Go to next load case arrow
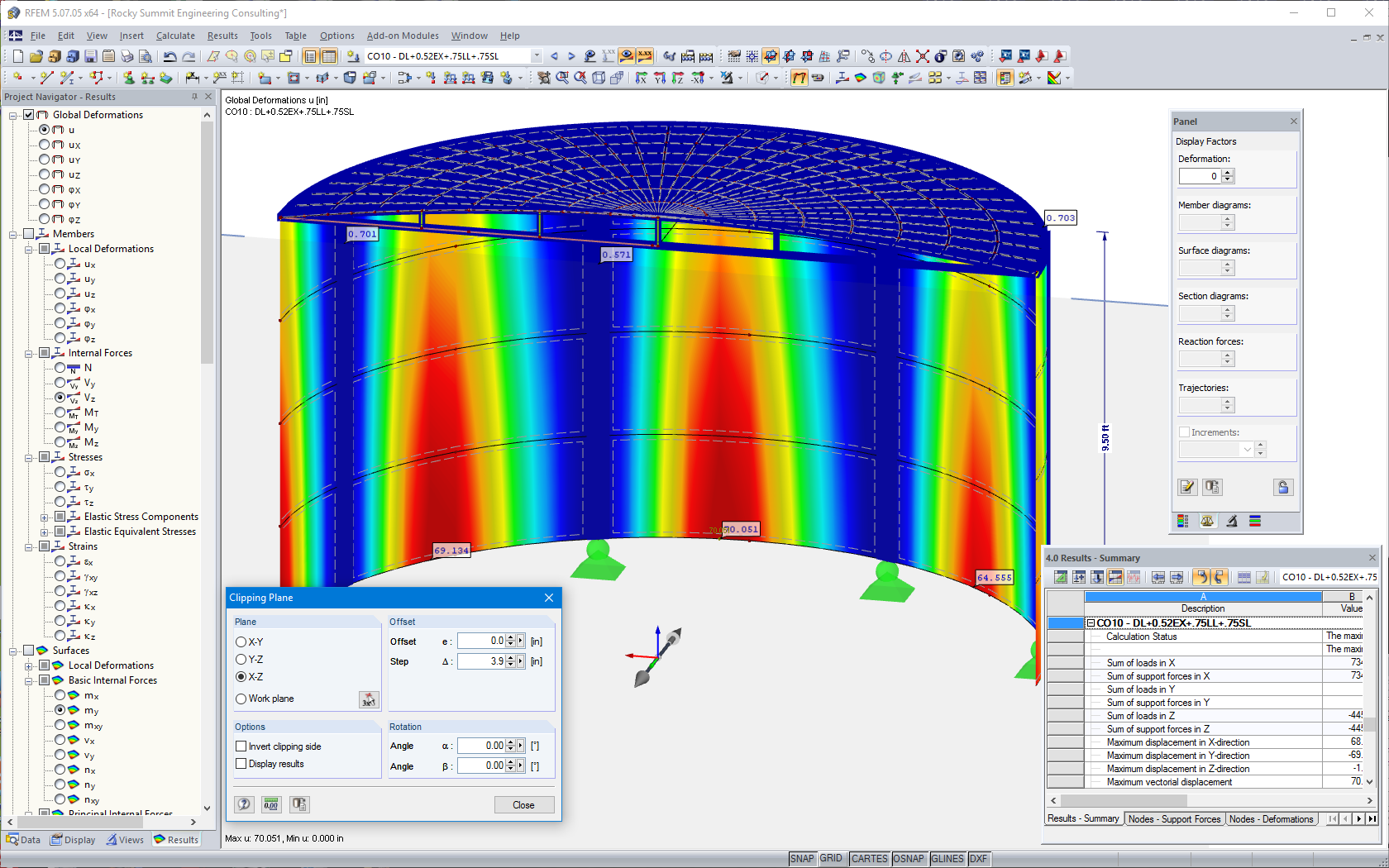This screenshot has width=1389, height=868. coord(571,56)
